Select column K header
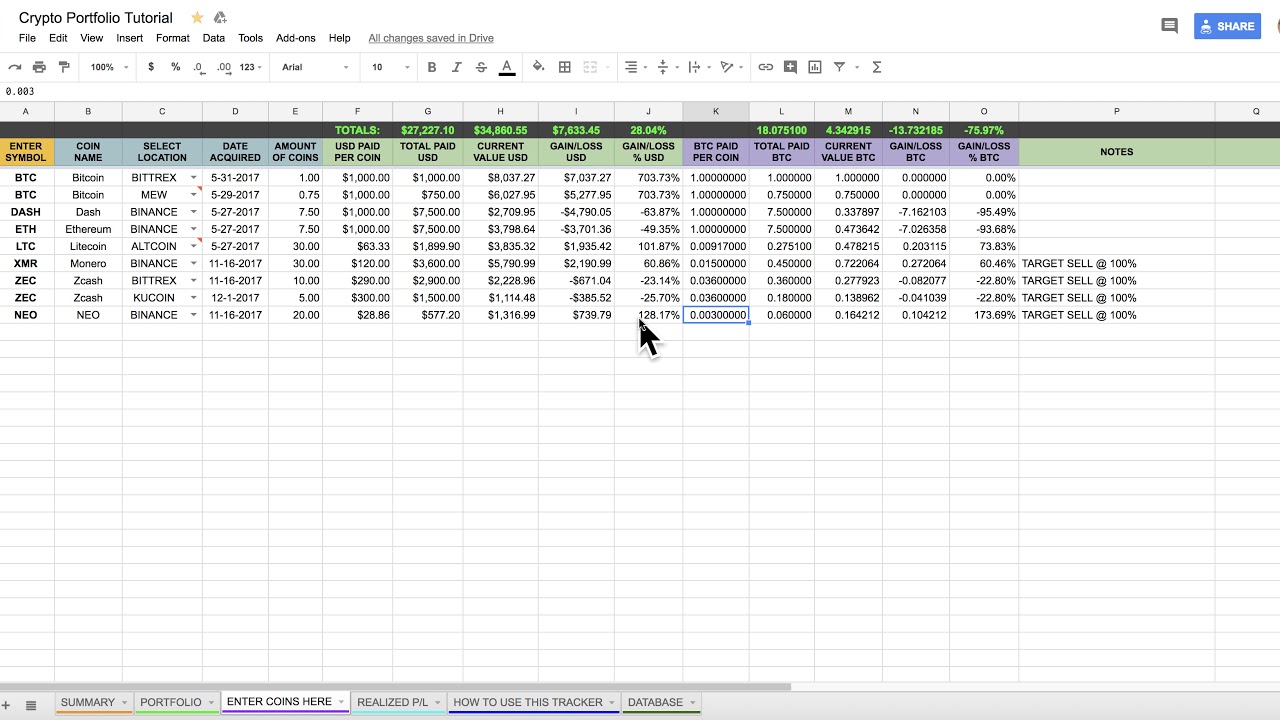The height and width of the screenshot is (720, 1280). point(716,111)
